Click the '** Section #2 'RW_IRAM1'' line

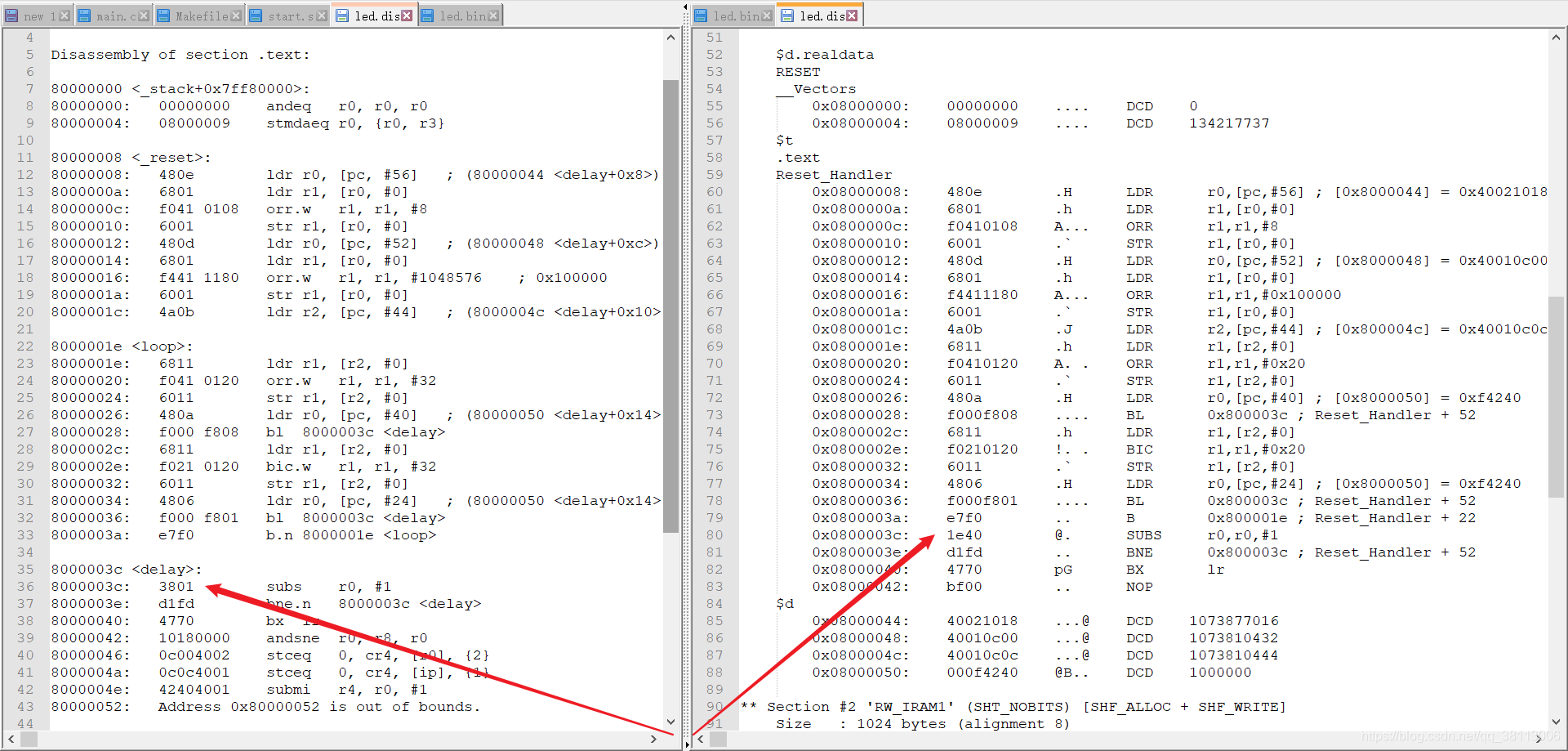coord(1013,707)
